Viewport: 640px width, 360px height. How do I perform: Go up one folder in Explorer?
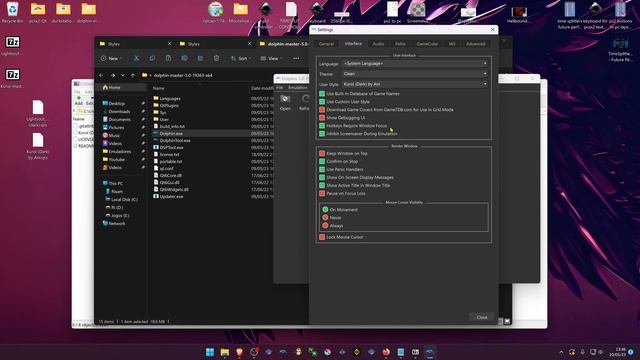[133, 76]
